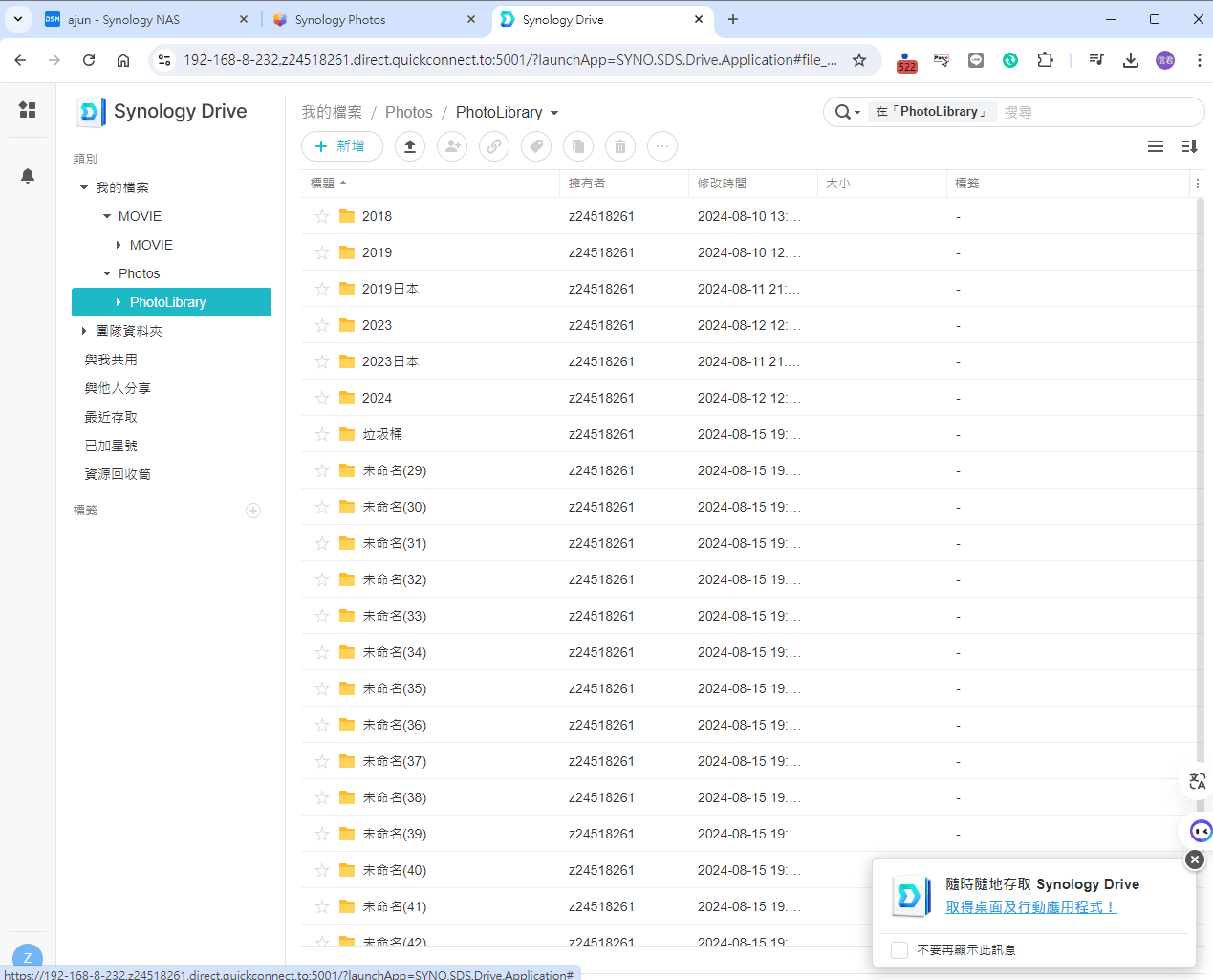Collapse the Photos tree node
Viewport: 1213px width, 980px height.
107,273
